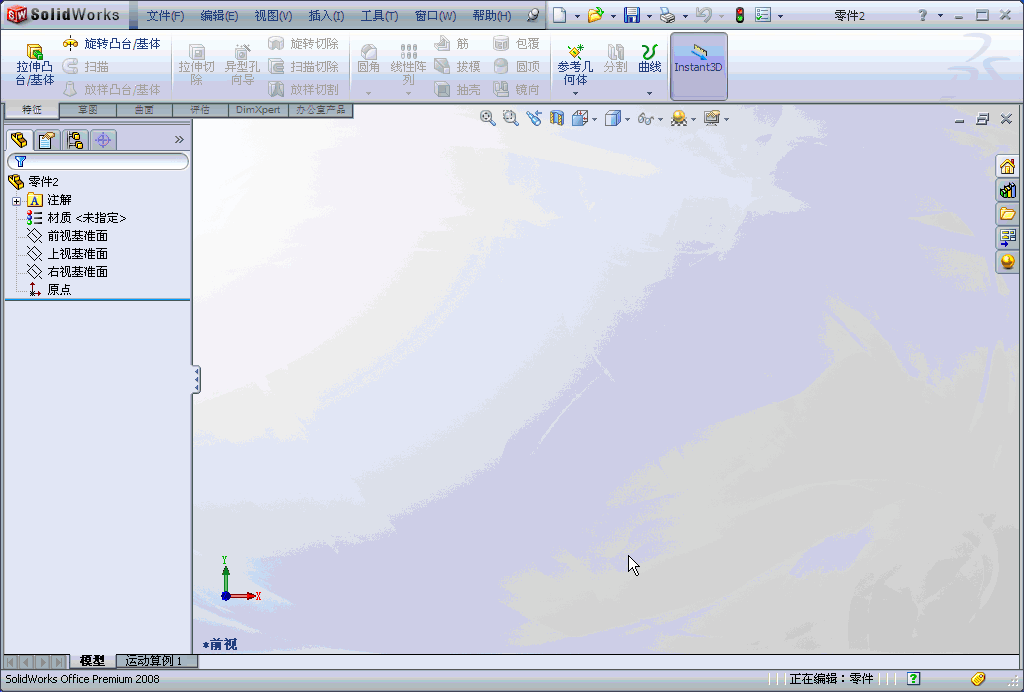
Task: Open Display Style dropdown arrow
Action: pyautogui.click(x=628, y=119)
